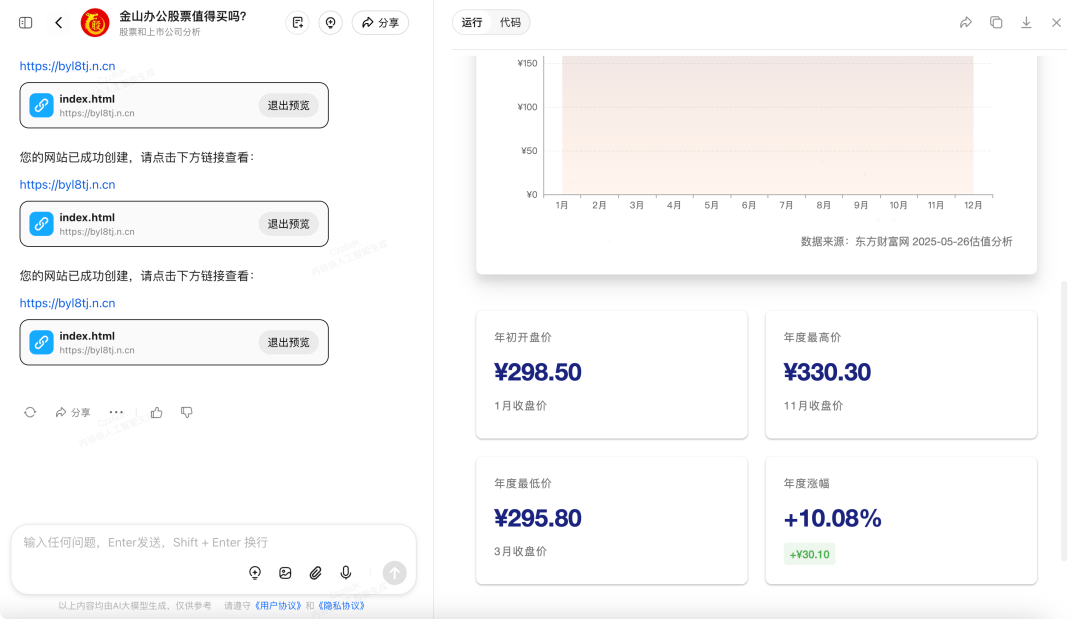Open the pin location icon in header
The image size is (1080, 619).
pyautogui.click(x=331, y=23)
